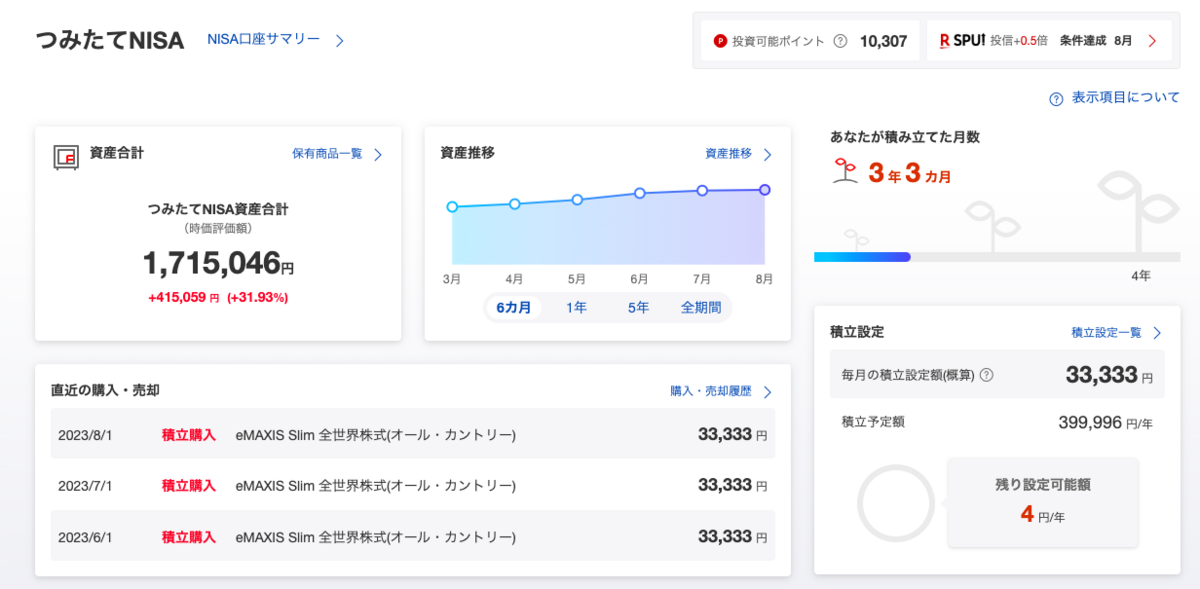1200x589 pixels.
Task: Open 購入・売却履歴 link
Action: [711, 391]
